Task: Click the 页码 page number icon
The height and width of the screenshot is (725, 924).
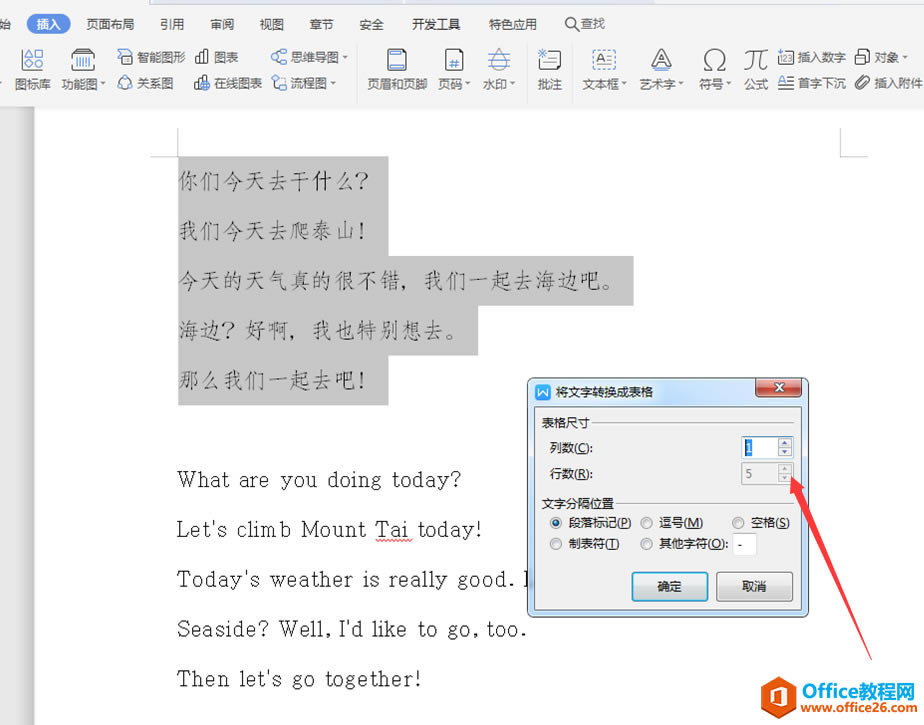Action: 453,61
